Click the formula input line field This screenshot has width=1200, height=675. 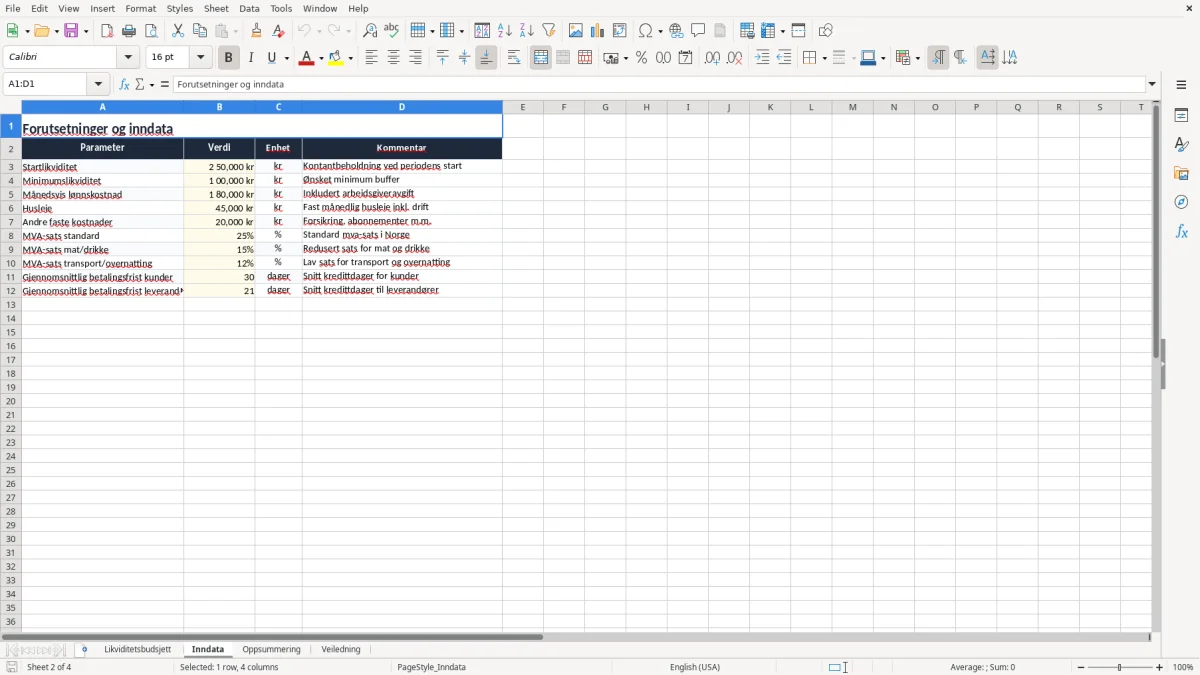pyautogui.click(x=659, y=85)
